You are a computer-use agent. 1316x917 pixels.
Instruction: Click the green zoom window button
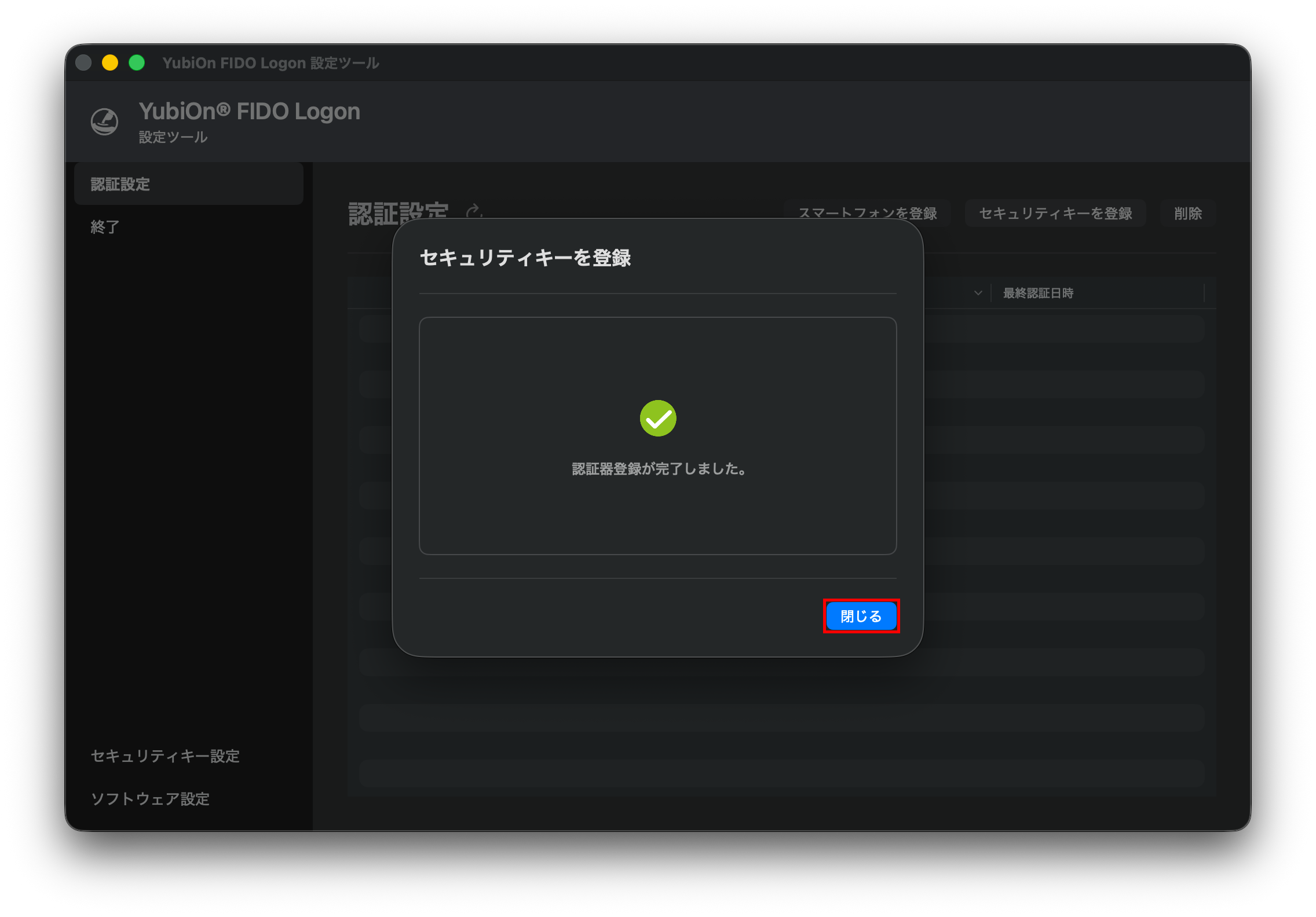tap(137, 63)
